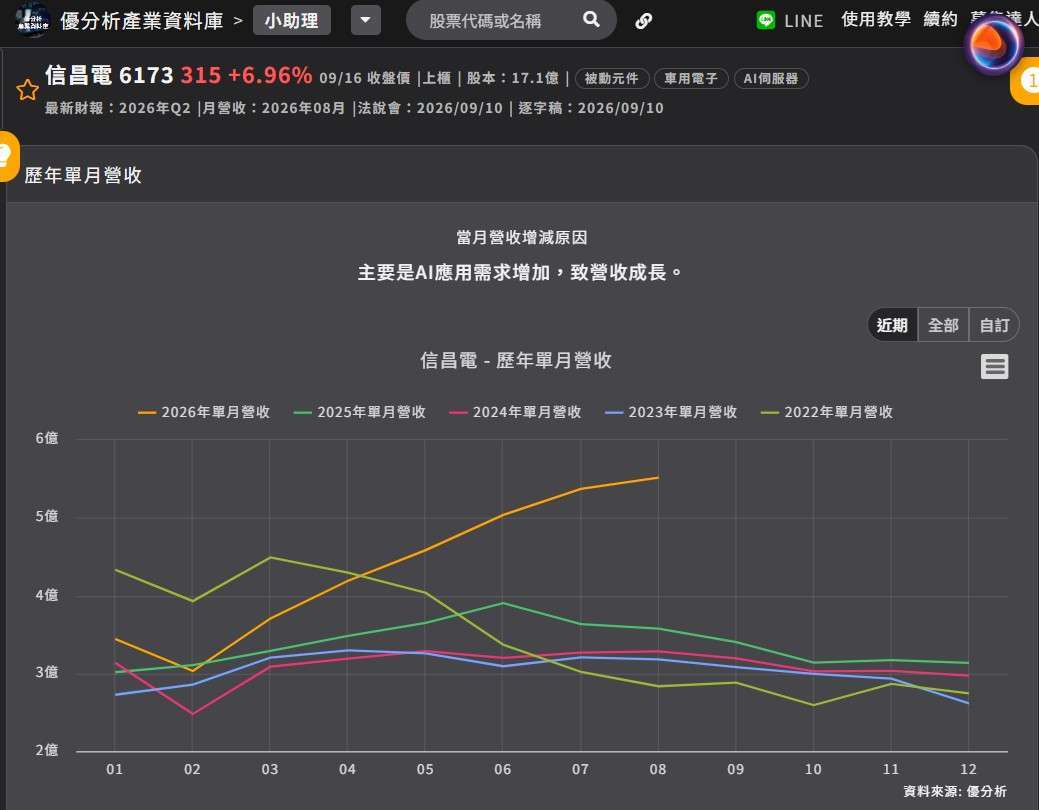1039x810 pixels.
Task: Open 續約 menu item
Action: click(x=941, y=19)
